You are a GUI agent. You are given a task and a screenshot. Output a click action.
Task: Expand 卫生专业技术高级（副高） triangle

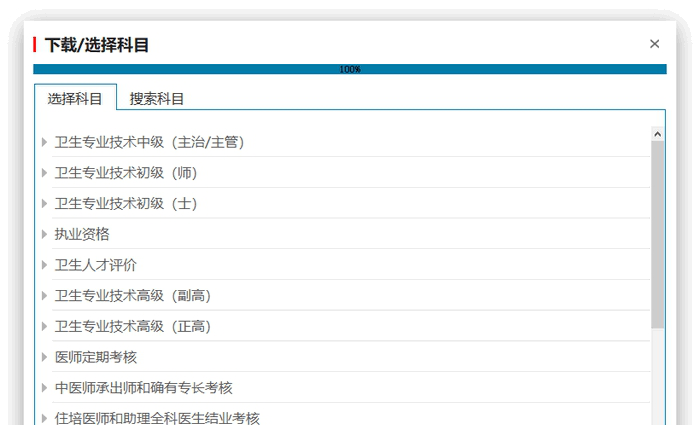point(44,296)
